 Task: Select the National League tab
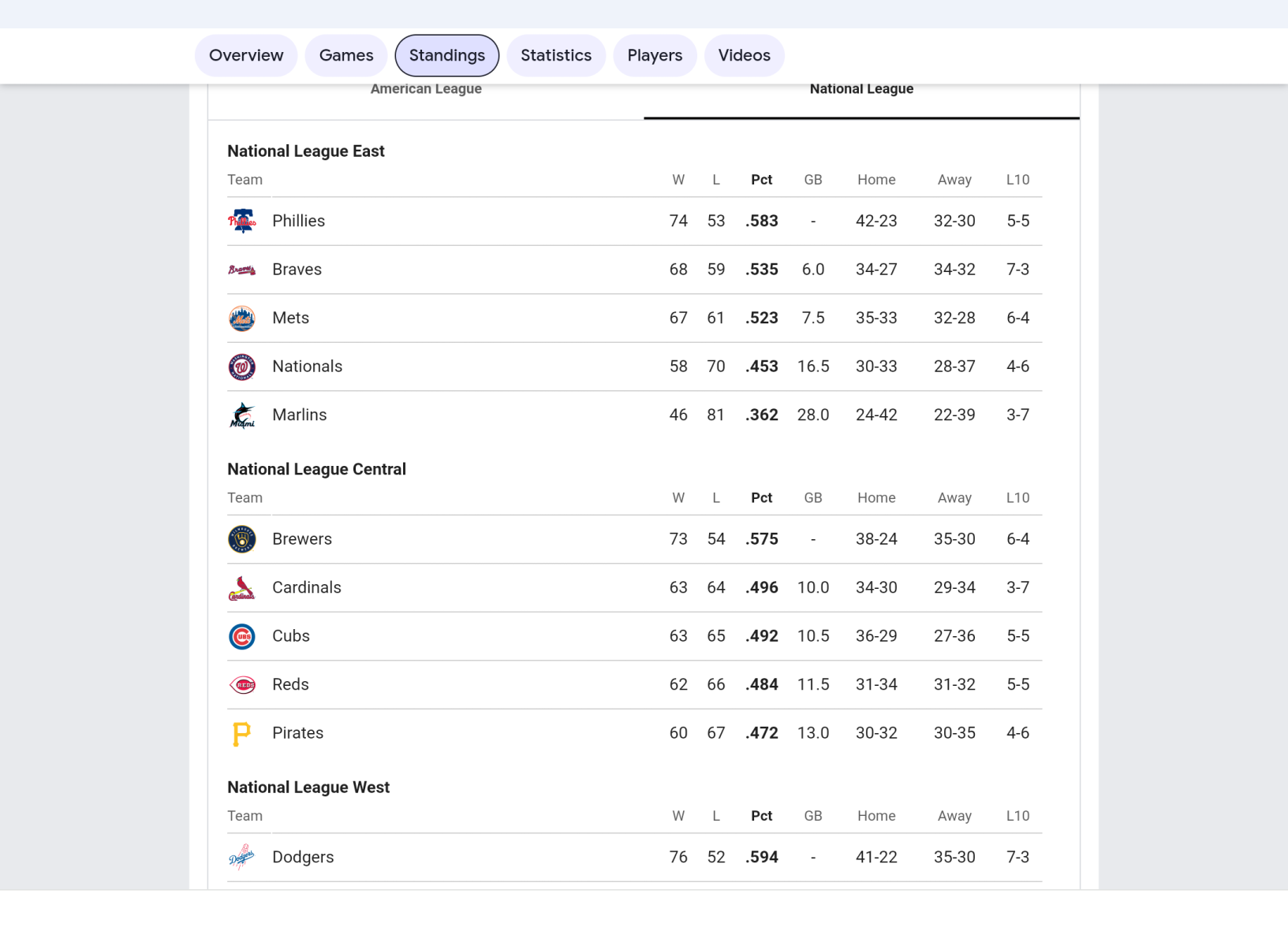[x=861, y=89]
